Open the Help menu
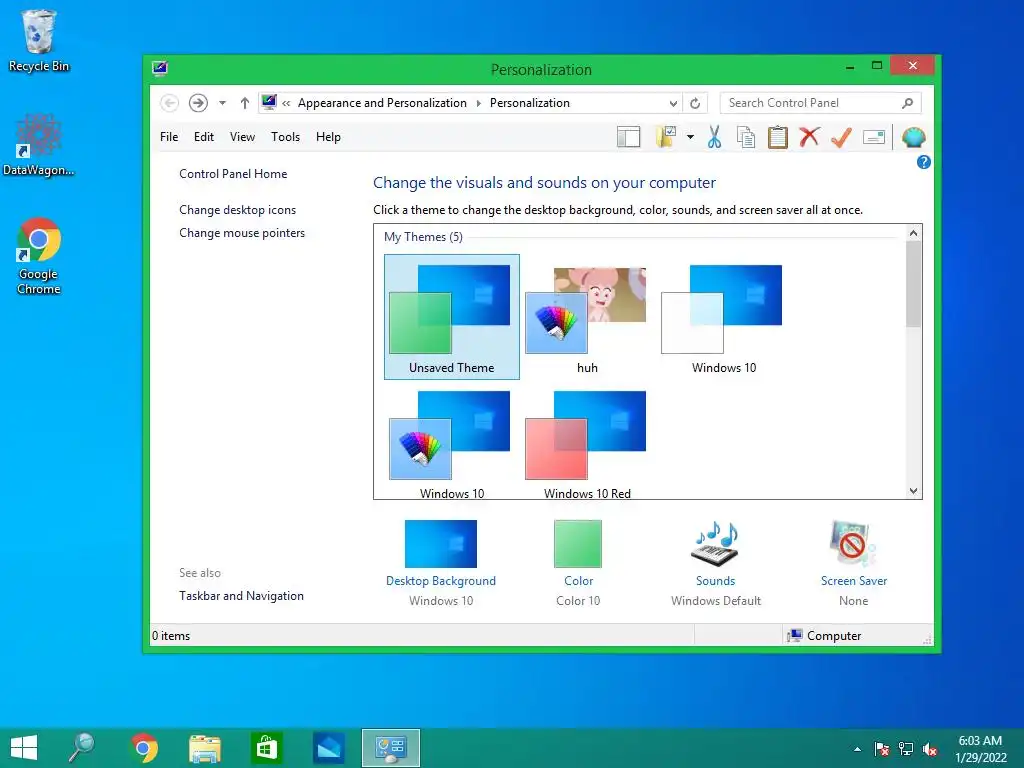This screenshot has width=1024, height=768. tap(328, 137)
